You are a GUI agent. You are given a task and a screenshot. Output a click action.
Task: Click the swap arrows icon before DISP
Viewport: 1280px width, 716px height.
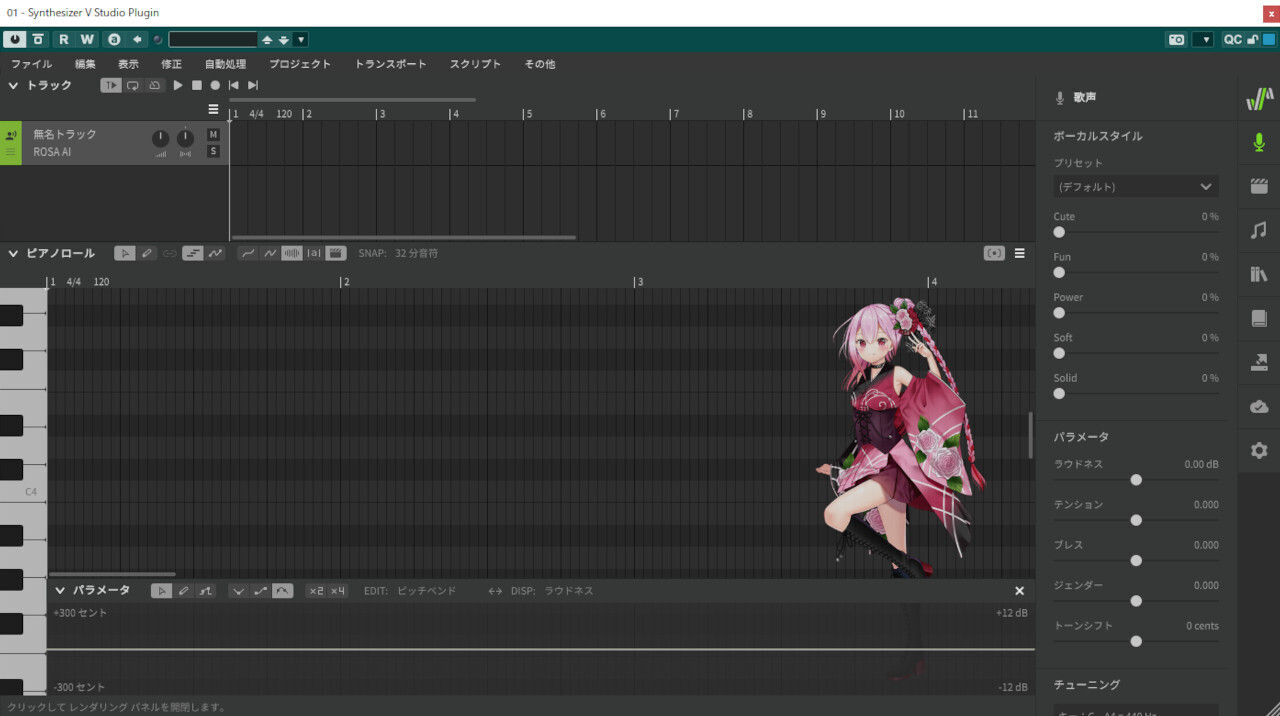click(x=495, y=591)
